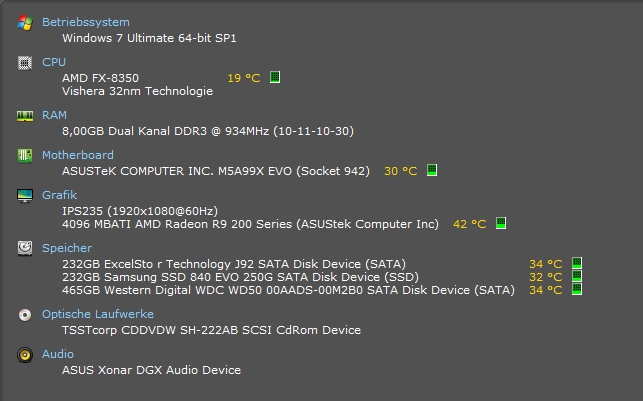Click the Grafik monitor icon

click(x=25, y=195)
